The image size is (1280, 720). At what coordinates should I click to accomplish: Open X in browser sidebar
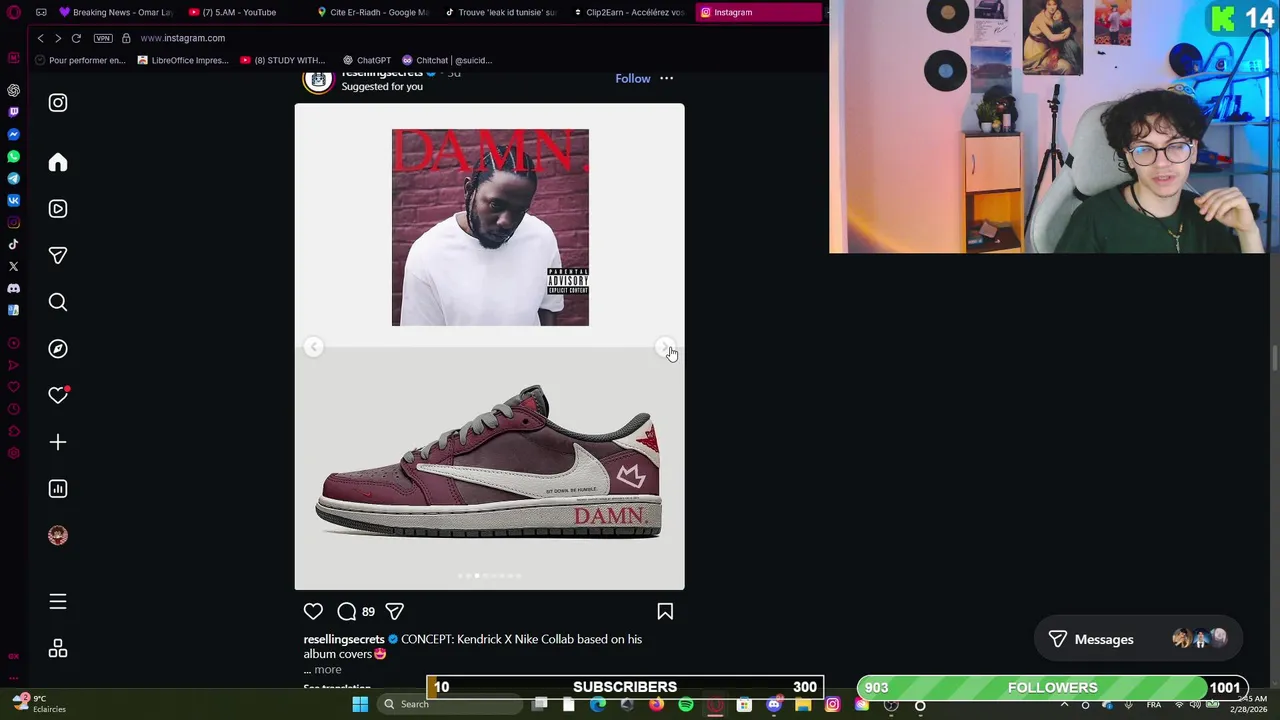(x=13, y=266)
